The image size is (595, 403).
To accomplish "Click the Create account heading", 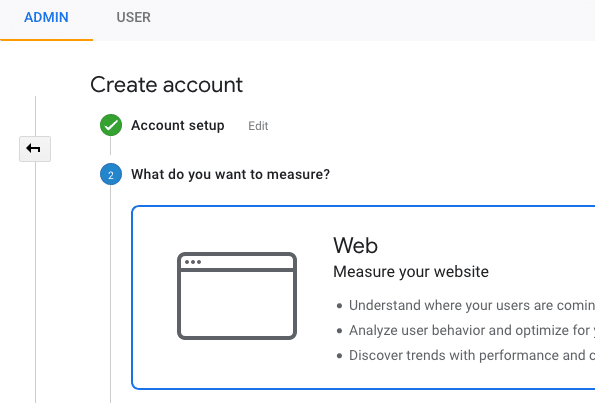I will [x=166, y=84].
